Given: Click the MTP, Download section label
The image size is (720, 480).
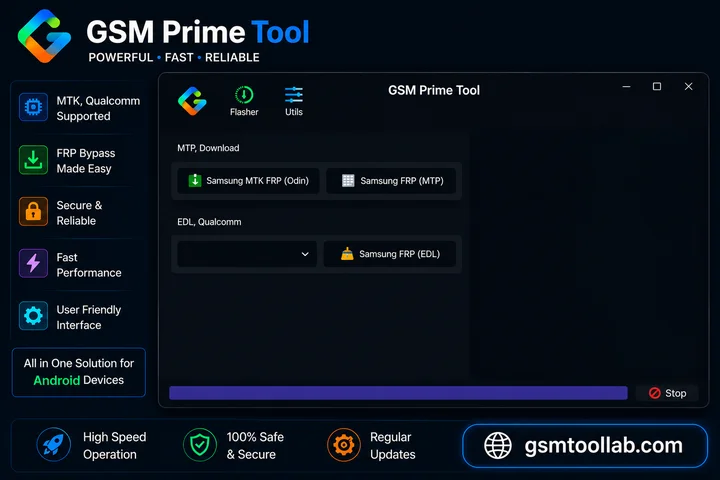Looking at the screenshot, I should [208, 148].
